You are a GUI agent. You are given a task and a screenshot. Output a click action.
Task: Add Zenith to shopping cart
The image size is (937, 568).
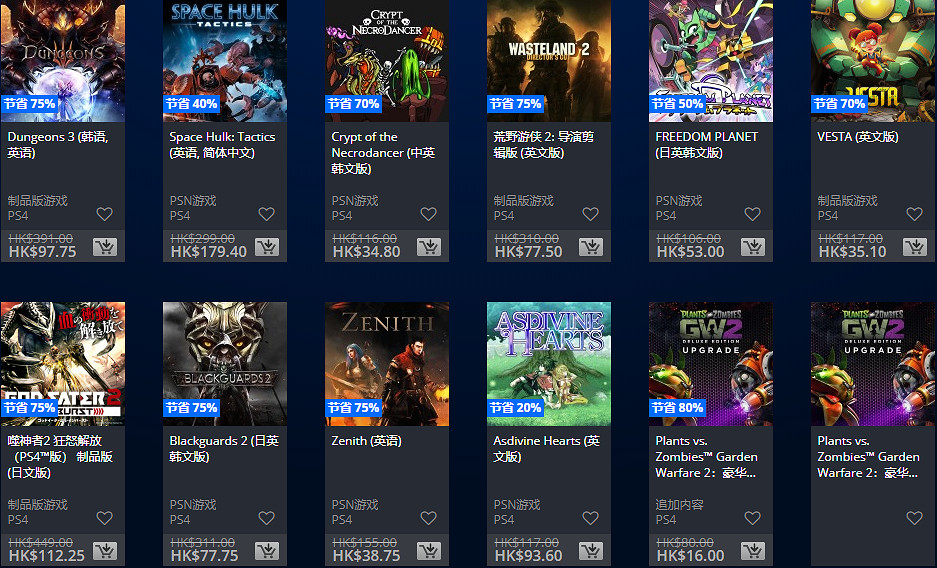pyautogui.click(x=429, y=551)
